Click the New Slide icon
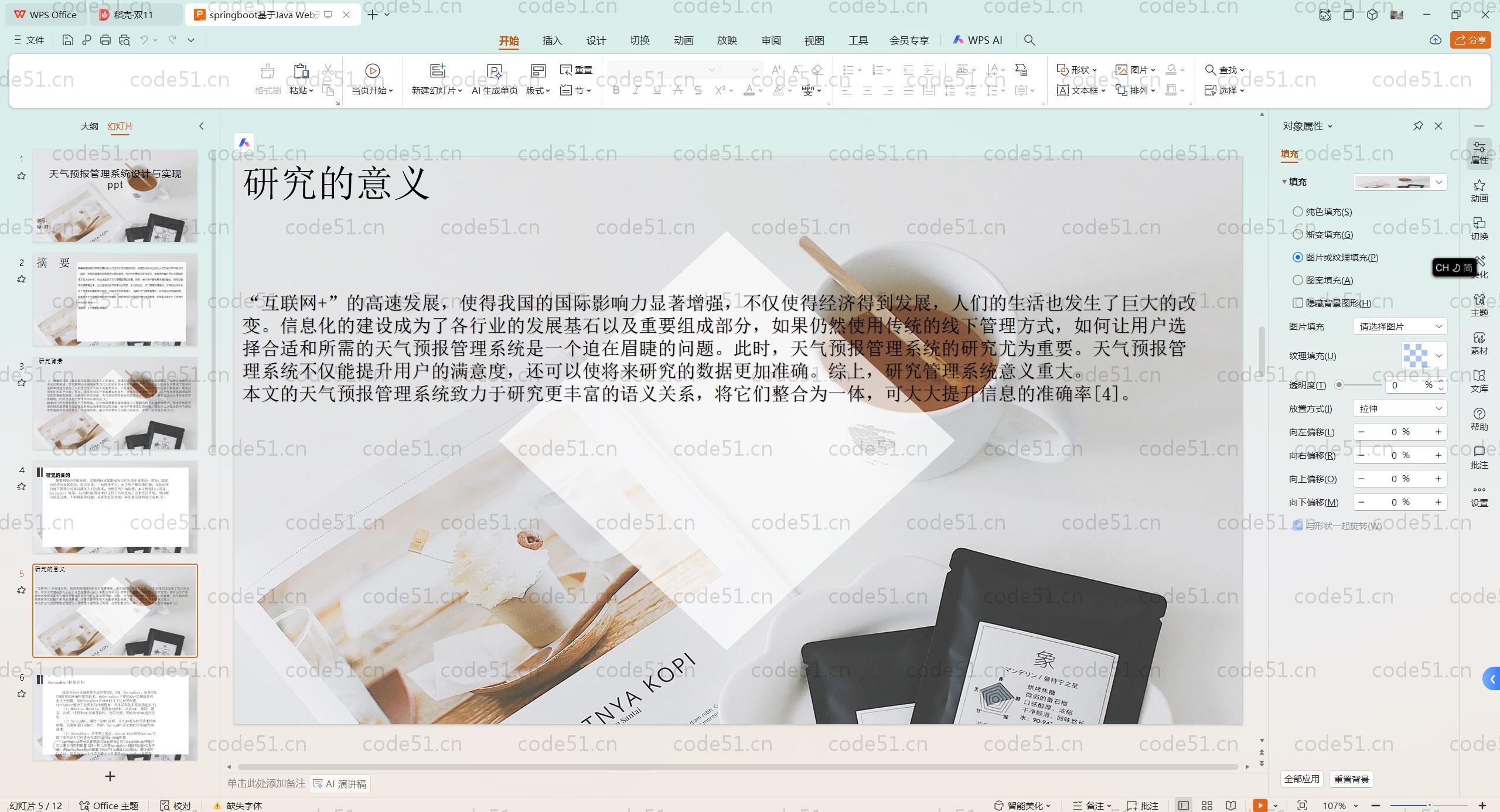This screenshot has width=1500, height=812. coord(437,71)
